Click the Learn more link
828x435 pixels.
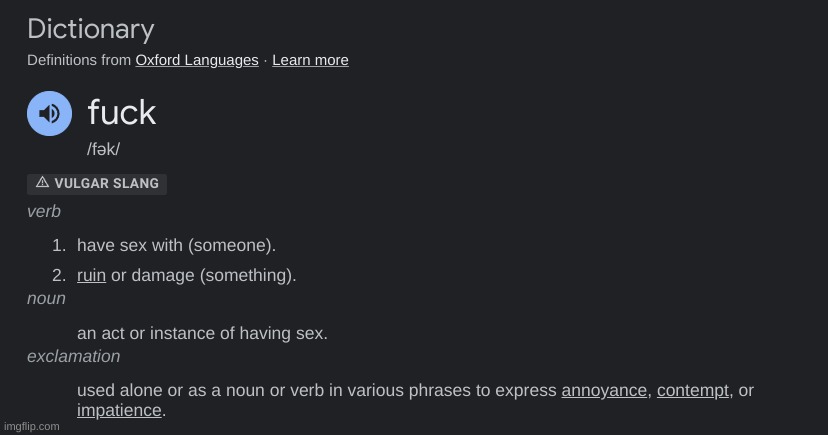click(310, 60)
